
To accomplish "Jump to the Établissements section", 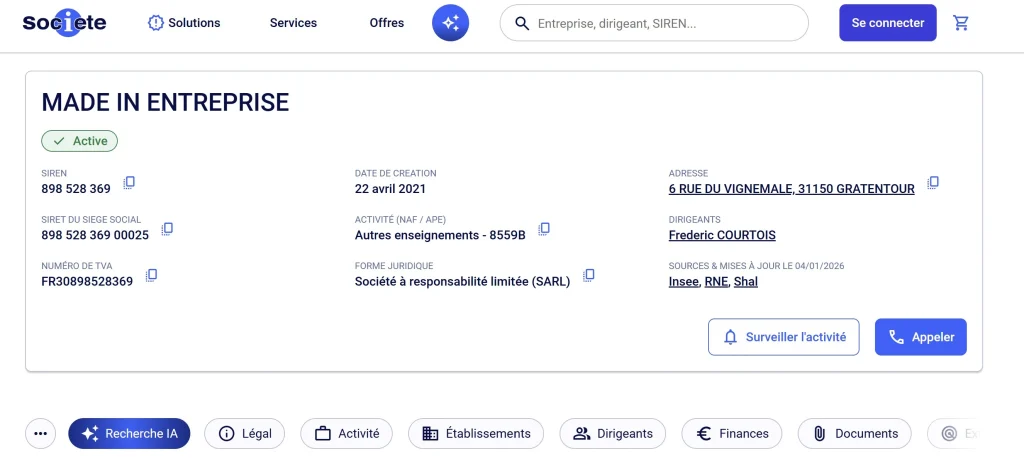I will coord(475,433).
